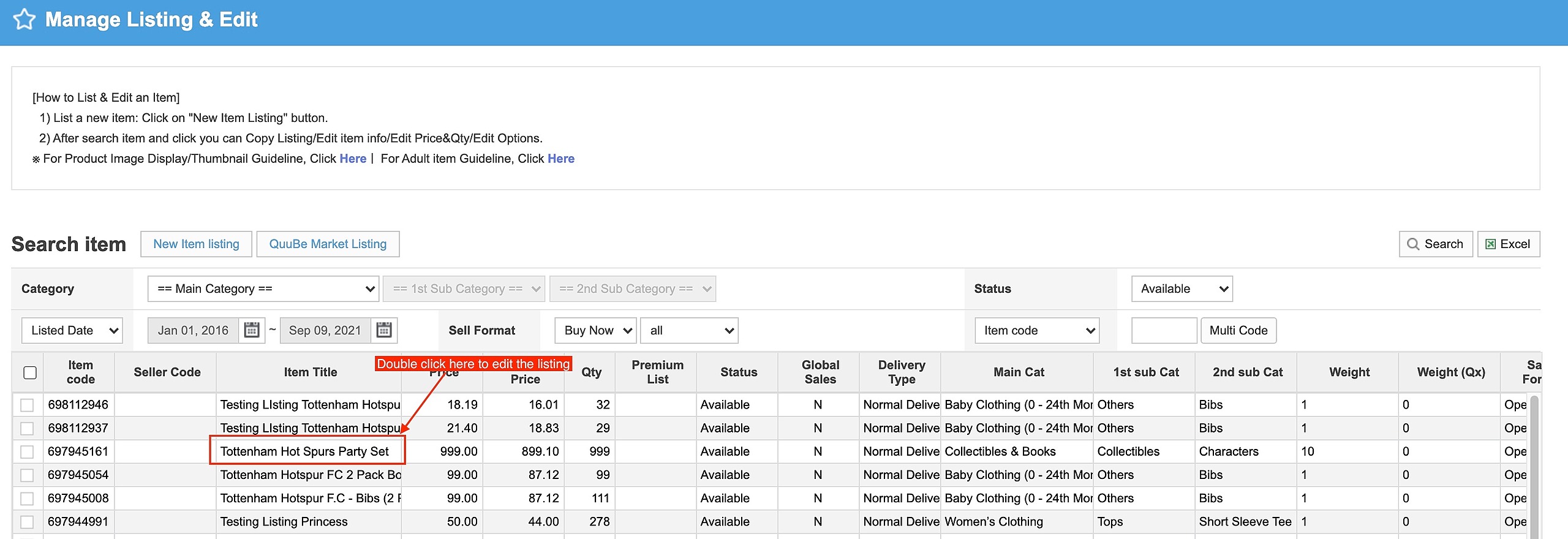Screen dimensions: 1568x539
Task: Open the Item code search type dropdown
Action: (1036, 330)
